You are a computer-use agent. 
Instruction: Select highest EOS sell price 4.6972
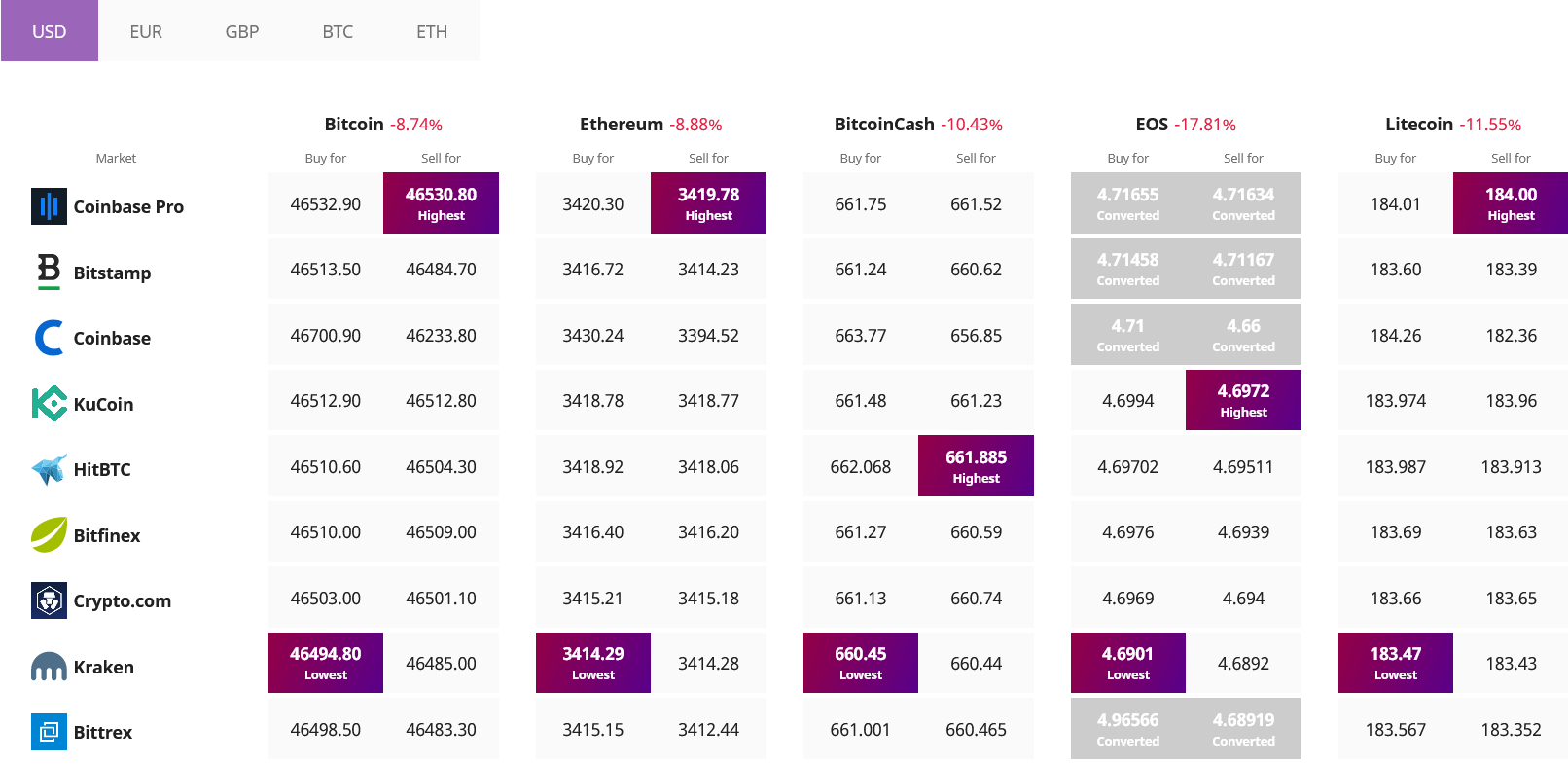pos(1243,400)
